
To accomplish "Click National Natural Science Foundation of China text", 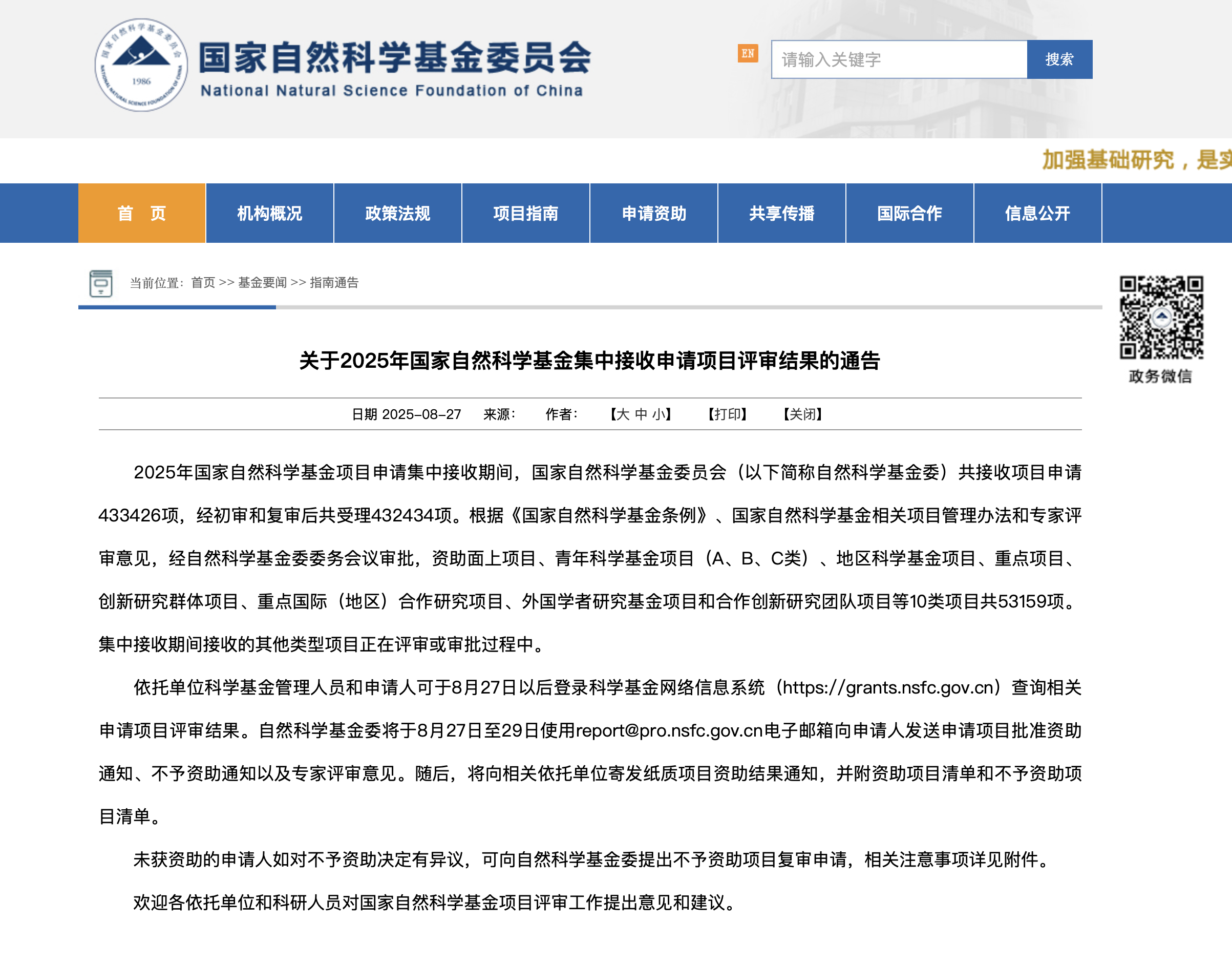I will point(392,90).
